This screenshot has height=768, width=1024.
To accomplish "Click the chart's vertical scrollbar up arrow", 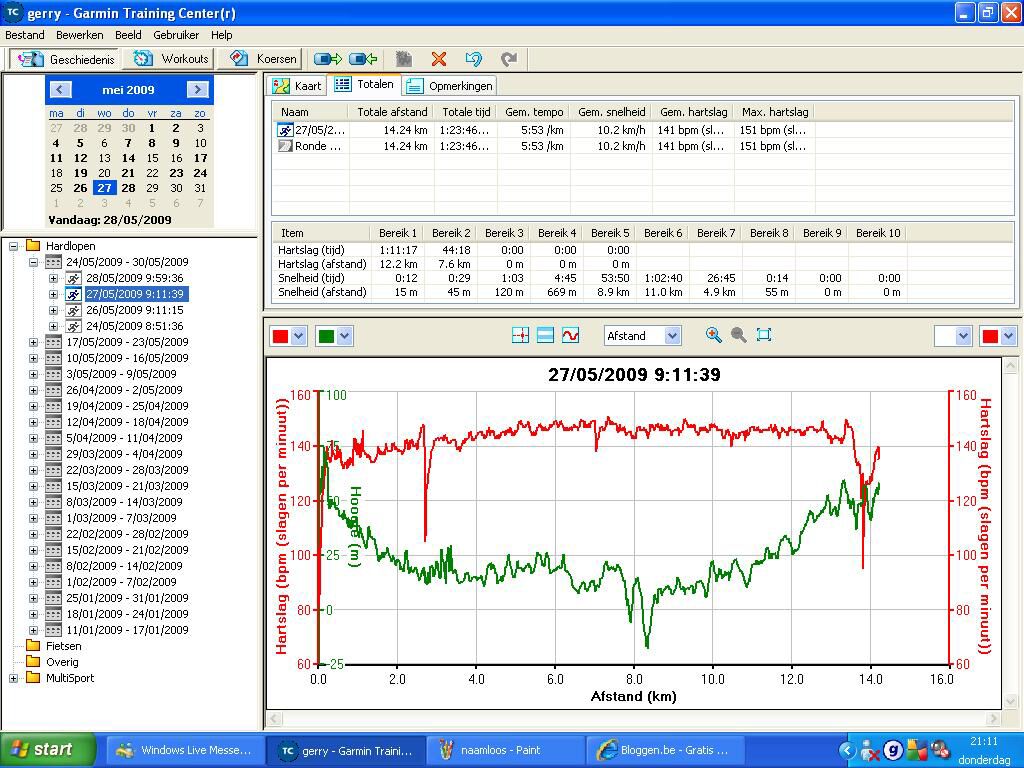I will pyautogui.click(x=1010, y=365).
